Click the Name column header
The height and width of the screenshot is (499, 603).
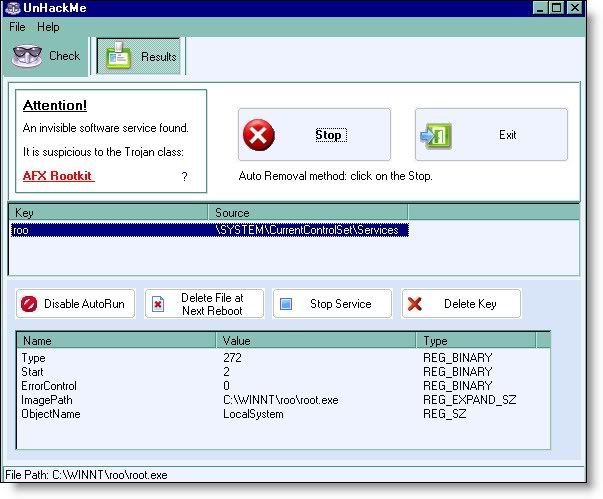(x=116, y=341)
